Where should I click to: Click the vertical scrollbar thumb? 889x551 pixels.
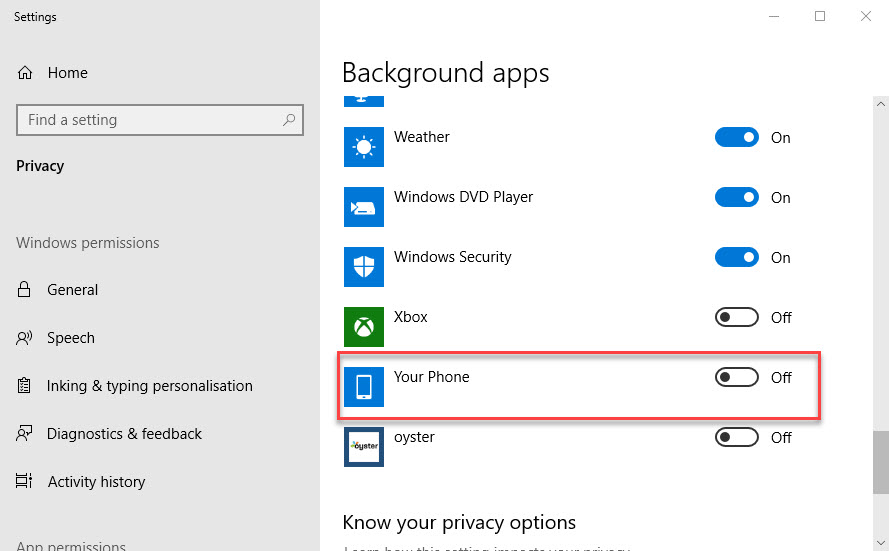tap(880, 463)
